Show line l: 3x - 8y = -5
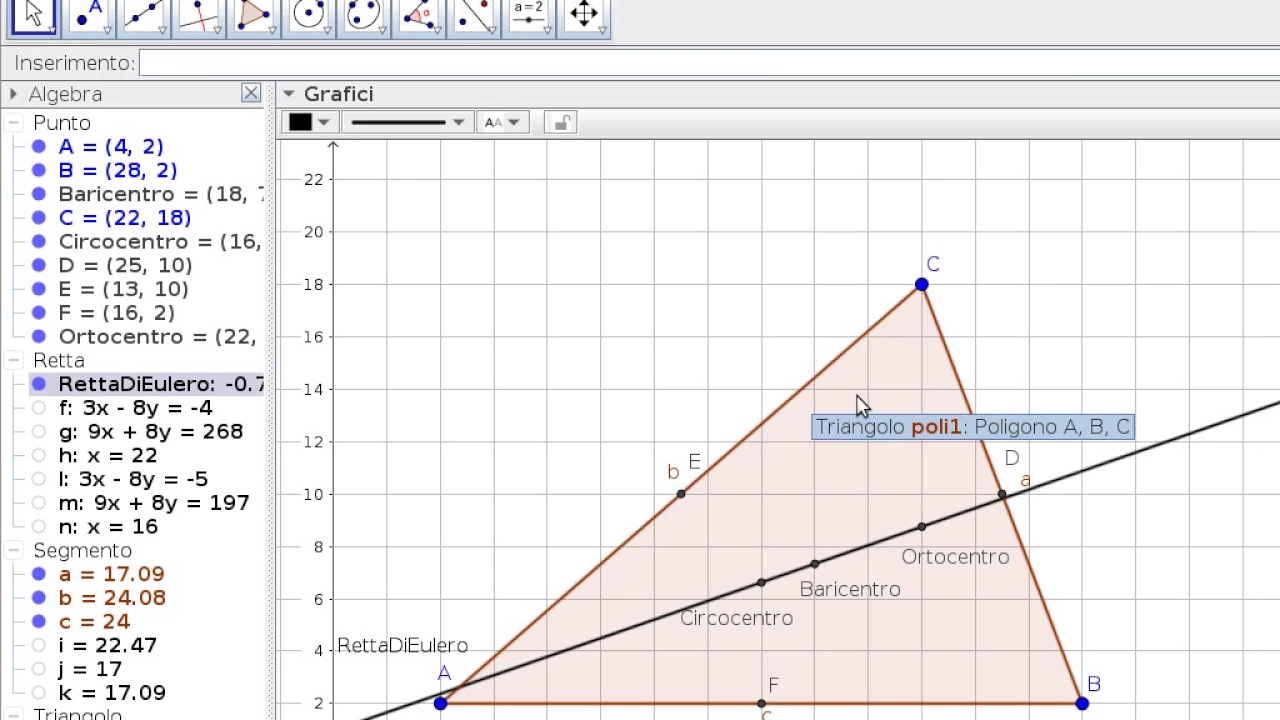 tap(39, 479)
